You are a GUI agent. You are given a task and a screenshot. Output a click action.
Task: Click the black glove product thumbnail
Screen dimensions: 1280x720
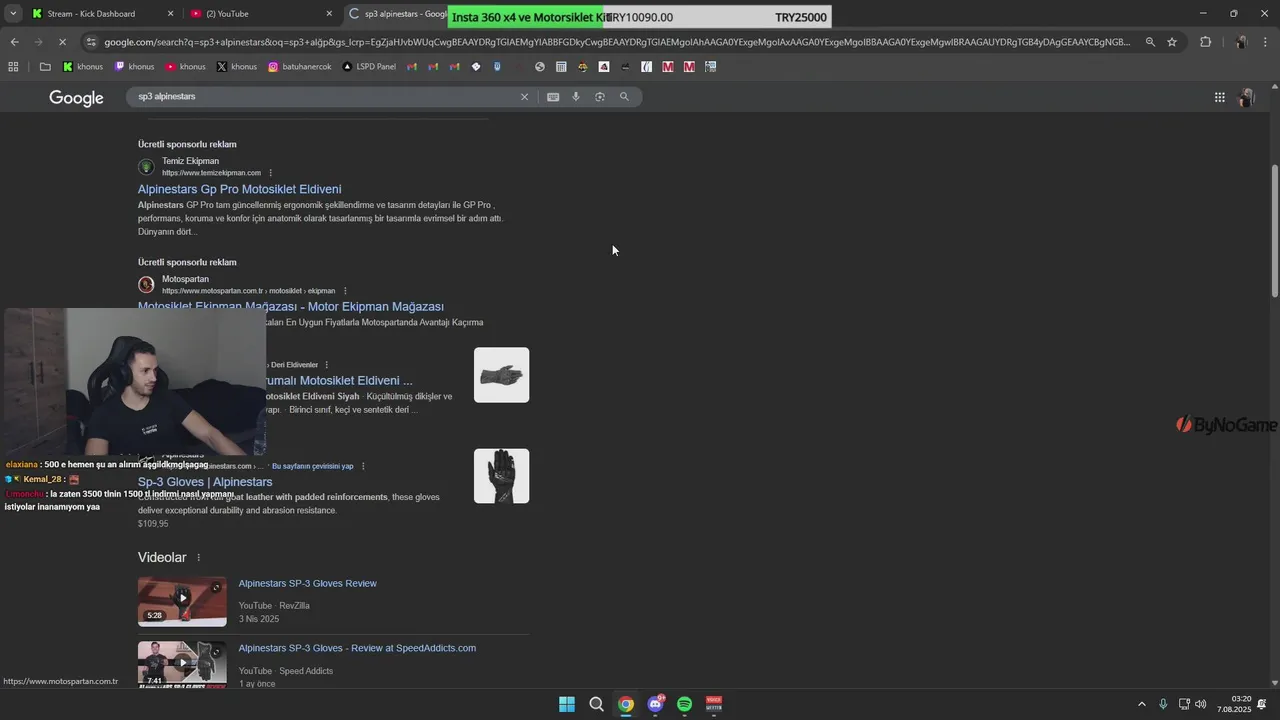(501, 375)
